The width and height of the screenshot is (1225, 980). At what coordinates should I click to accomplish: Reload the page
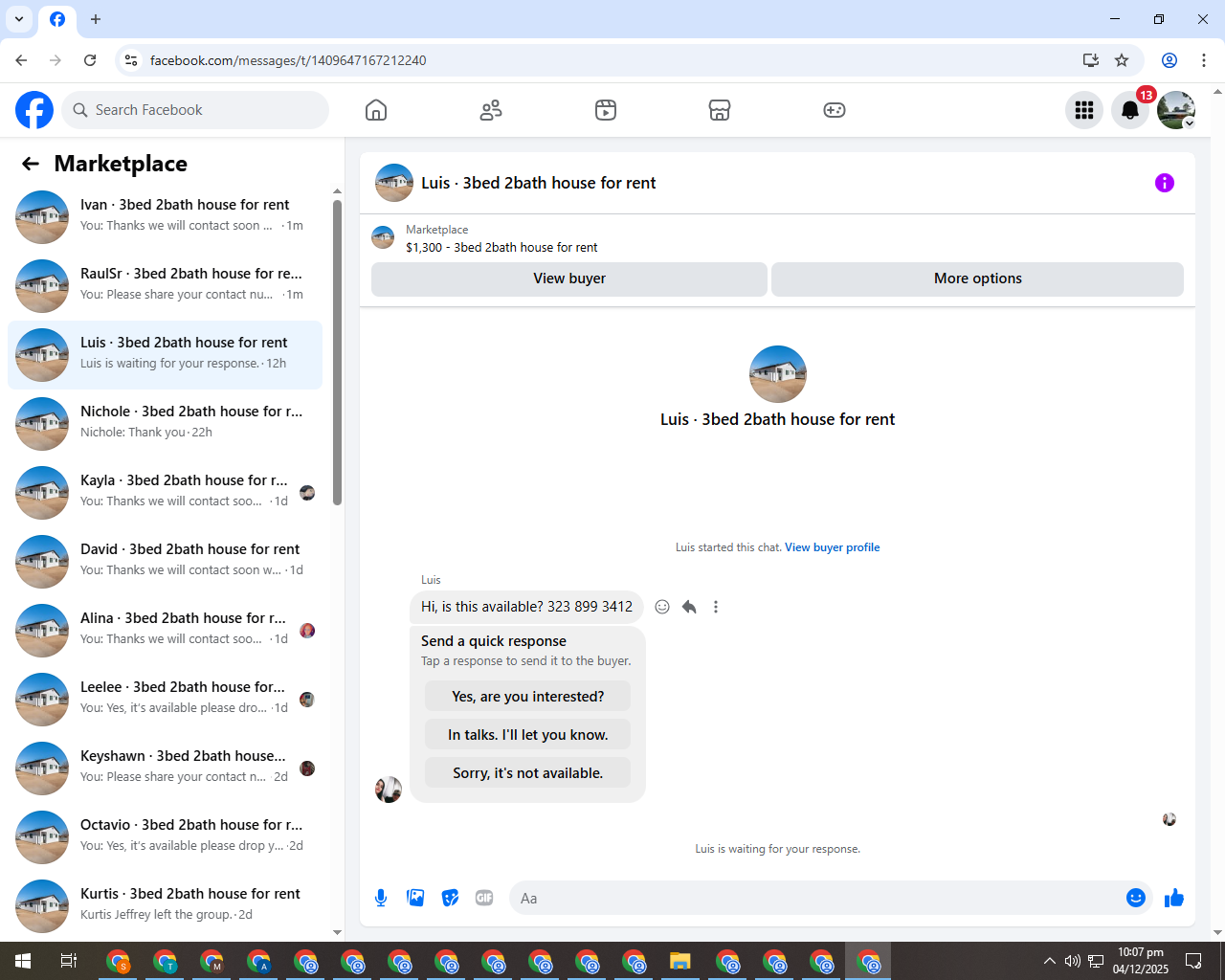click(90, 60)
